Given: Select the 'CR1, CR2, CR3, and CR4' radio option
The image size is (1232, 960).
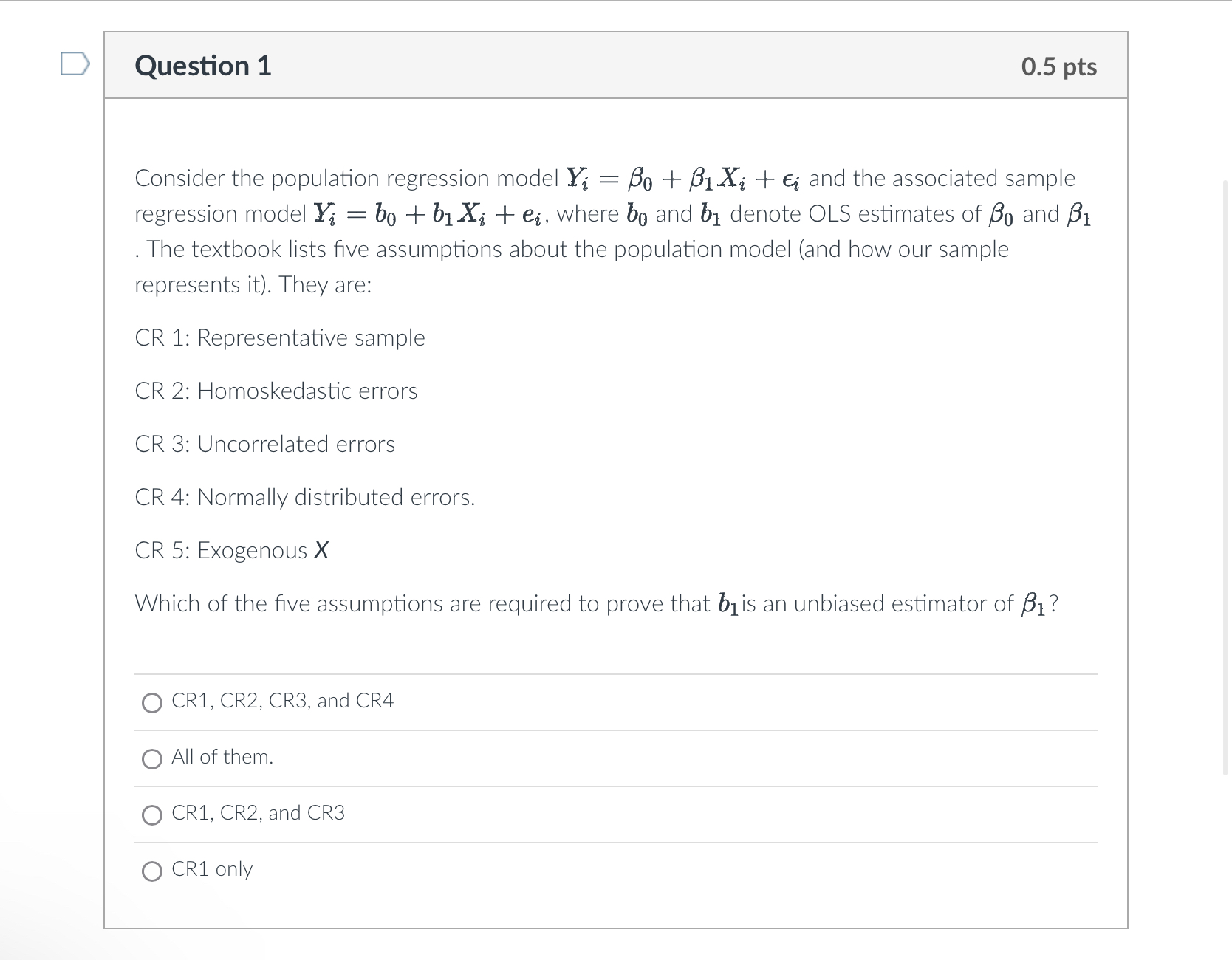Looking at the screenshot, I should pyautogui.click(x=152, y=702).
